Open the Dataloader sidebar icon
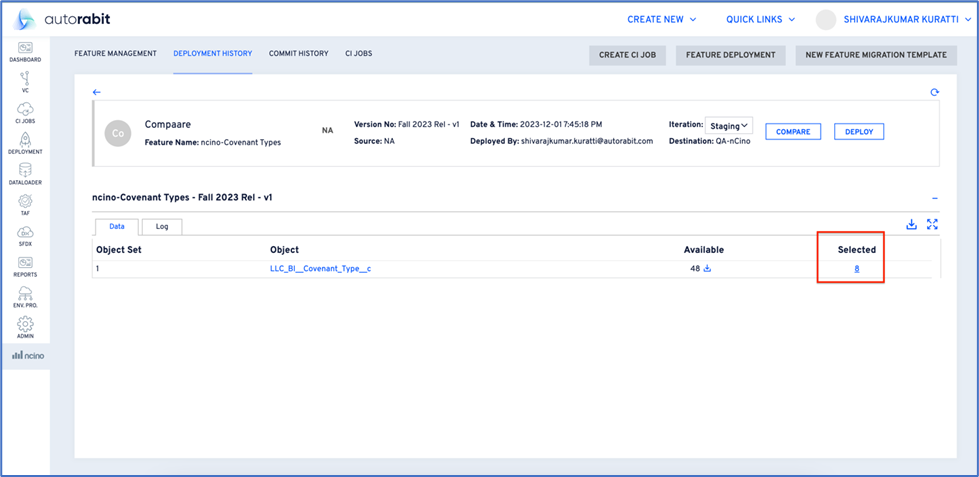This screenshot has height=477, width=979. click(25, 175)
